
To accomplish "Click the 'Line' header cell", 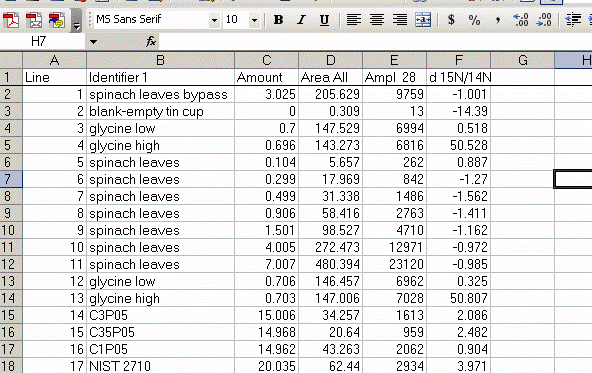I will pyautogui.click(x=54, y=77).
